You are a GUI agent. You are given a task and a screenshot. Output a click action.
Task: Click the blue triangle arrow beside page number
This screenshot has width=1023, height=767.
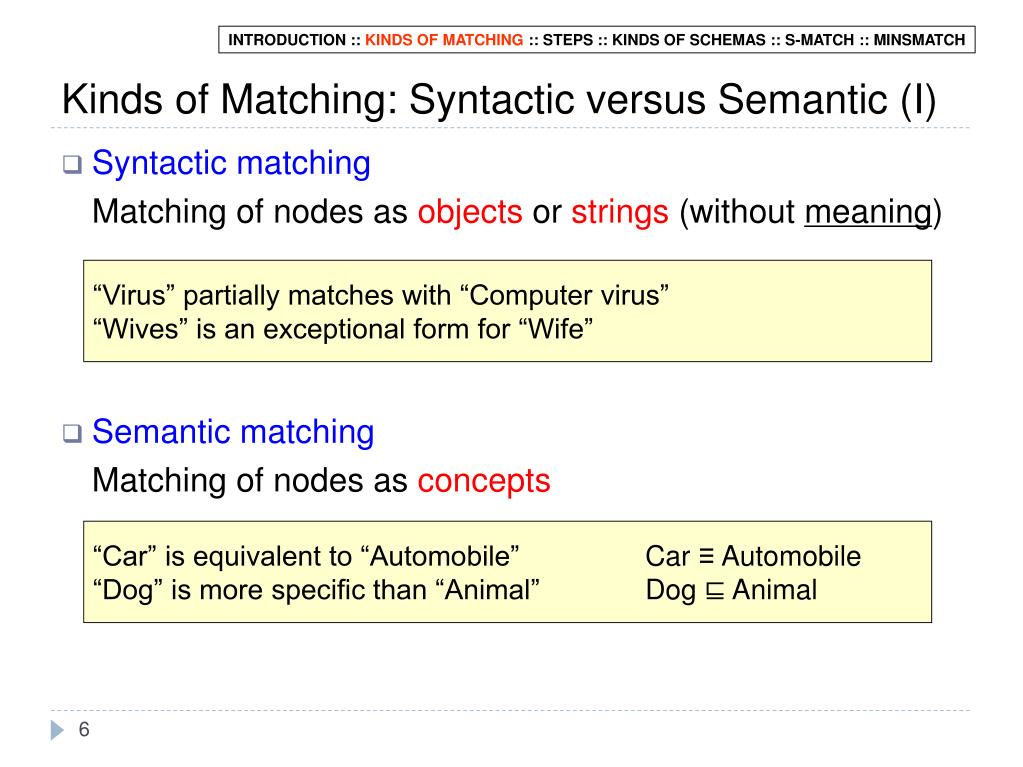pyautogui.click(x=57, y=731)
